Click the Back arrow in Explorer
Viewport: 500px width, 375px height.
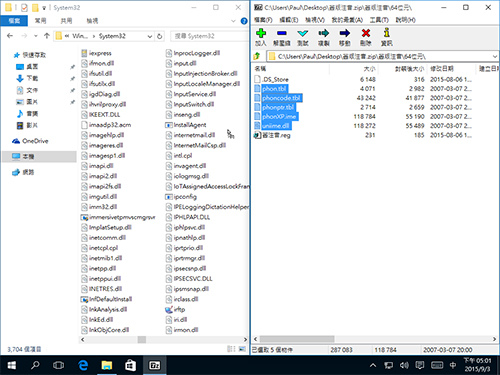tap(10, 36)
